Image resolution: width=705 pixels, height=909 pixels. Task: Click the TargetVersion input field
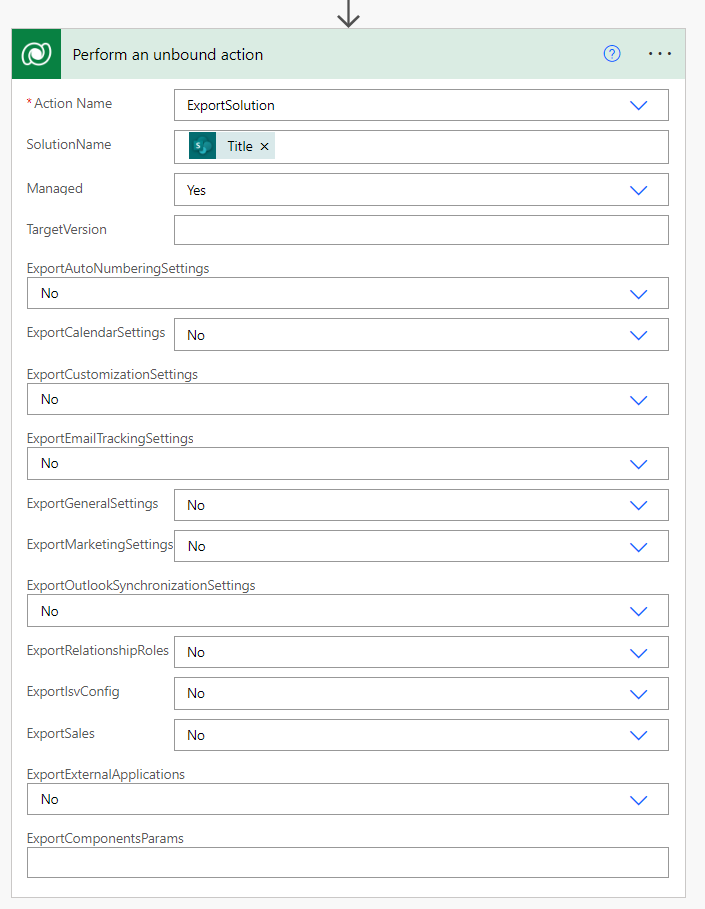(x=420, y=230)
